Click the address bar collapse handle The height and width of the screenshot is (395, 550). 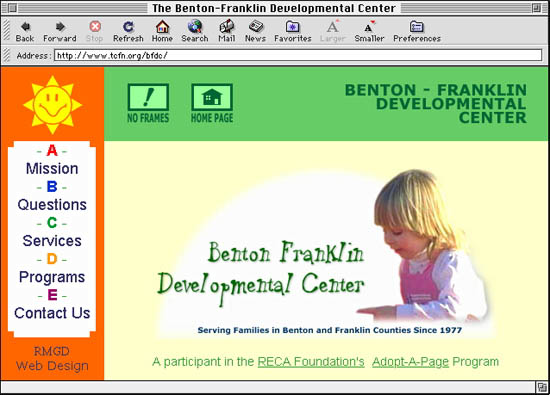pyautogui.click(x=6, y=55)
